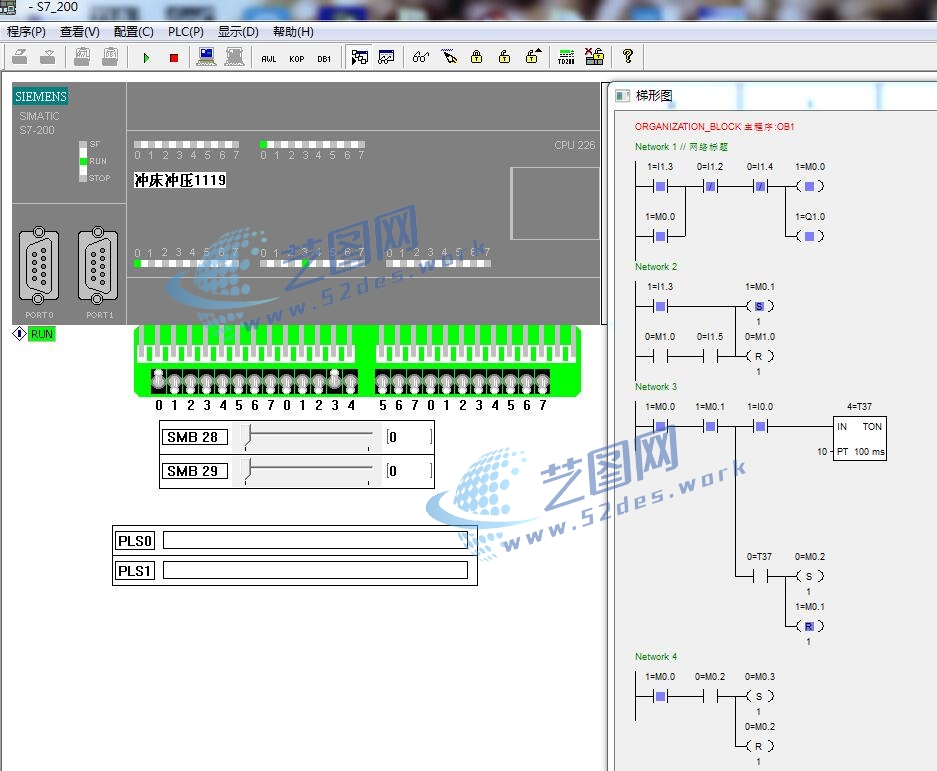937x771 pixels.
Task: Click the I0.0 contact in Network 3
Action: pos(760,426)
